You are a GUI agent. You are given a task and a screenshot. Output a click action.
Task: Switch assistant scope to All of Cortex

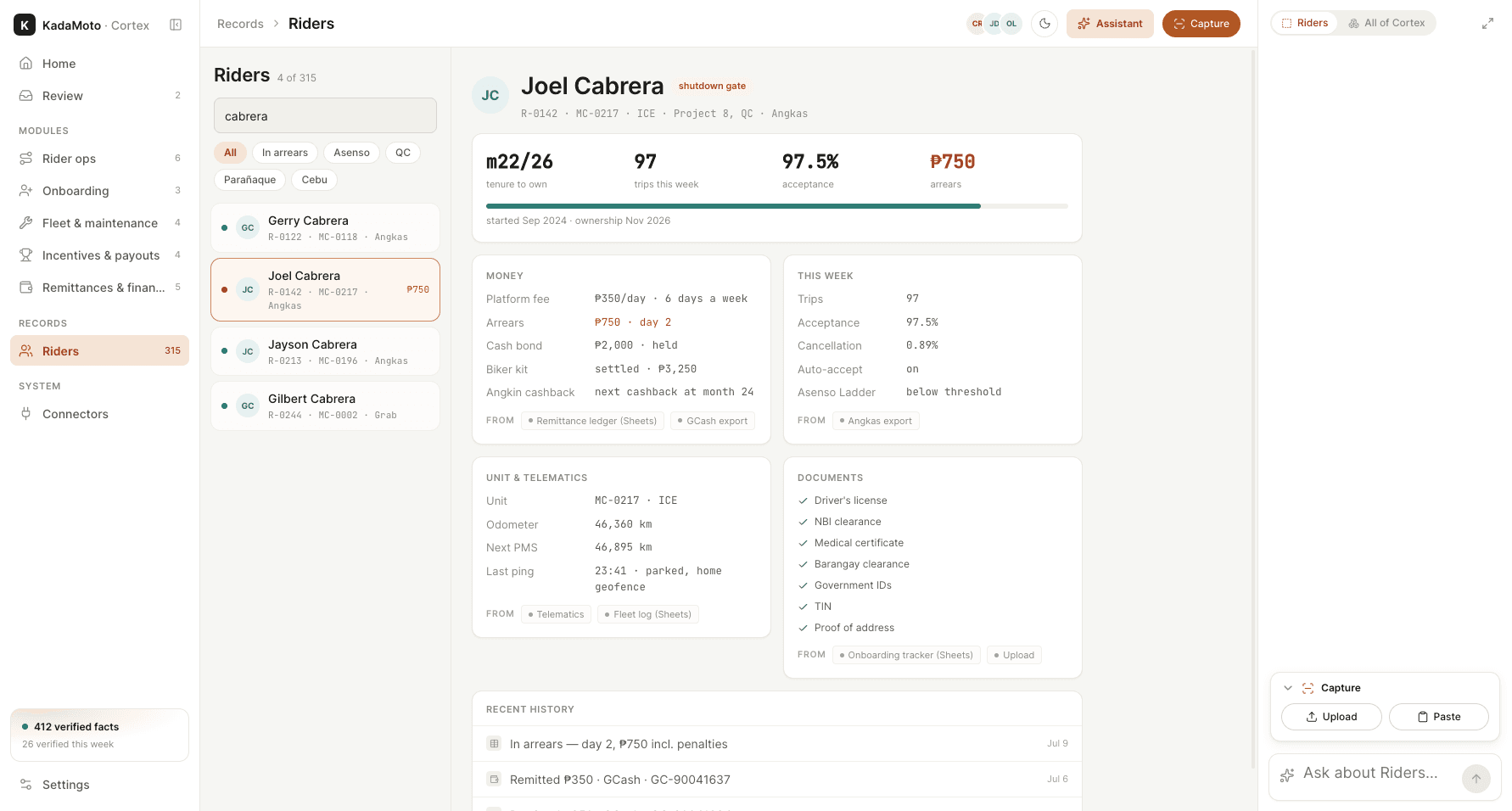(1386, 23)
